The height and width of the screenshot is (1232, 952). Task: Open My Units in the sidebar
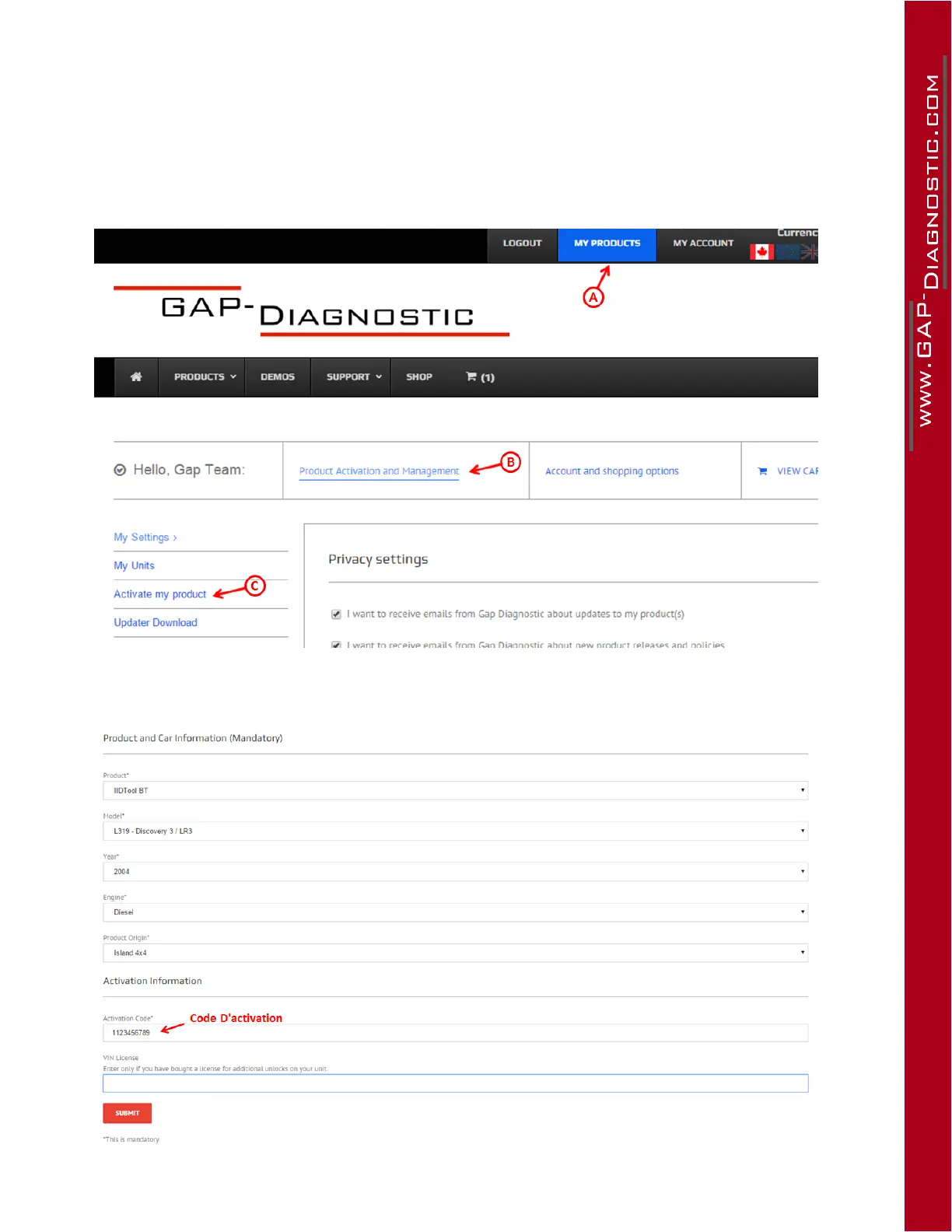(x=134, y=565)
